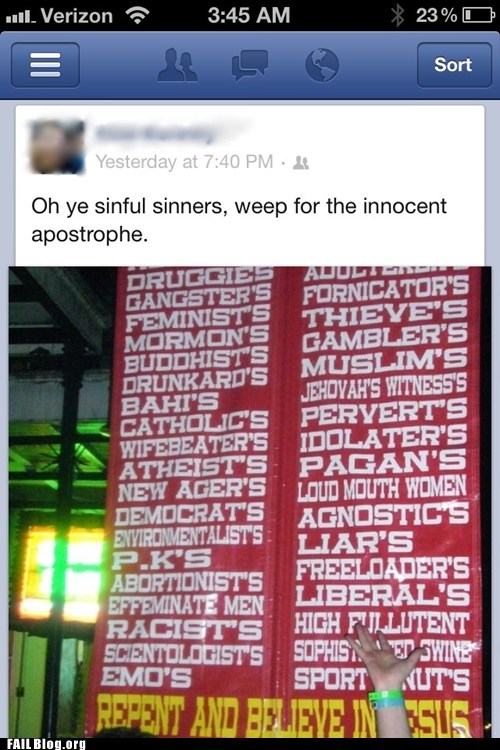Tap the Wi-Fi icon in status bar
This screenshot has width=500, height=750.
(137, 15)
